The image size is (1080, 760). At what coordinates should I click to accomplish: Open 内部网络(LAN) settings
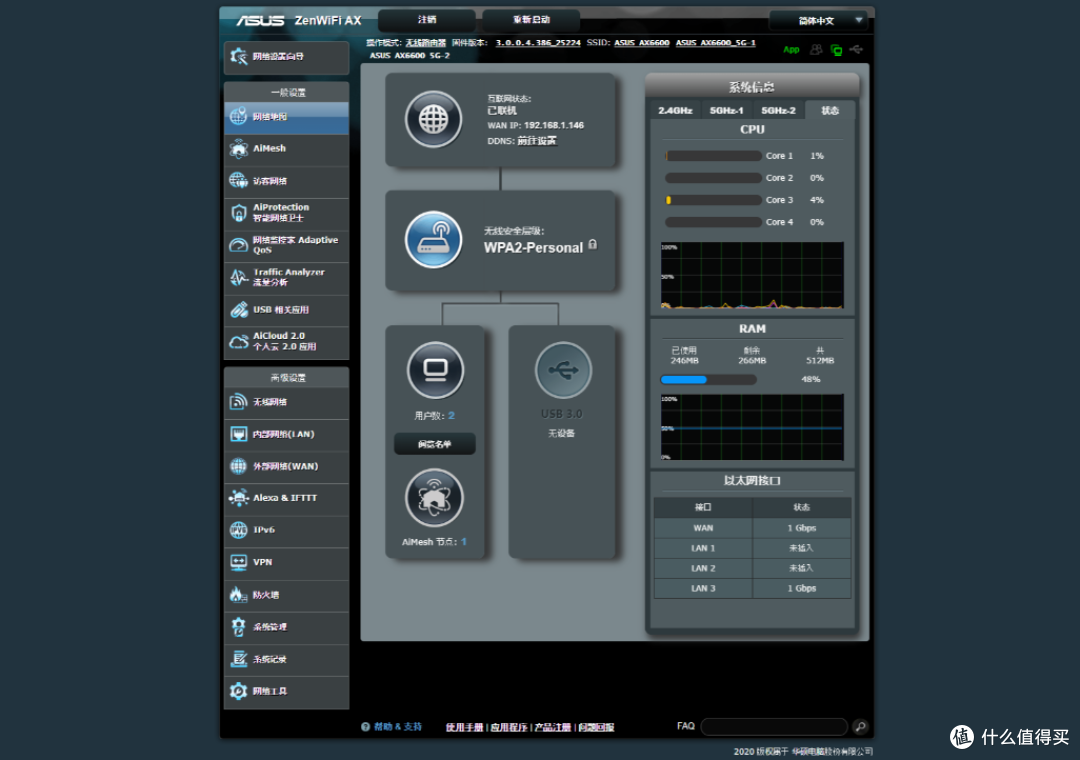(x=286, y=435)
